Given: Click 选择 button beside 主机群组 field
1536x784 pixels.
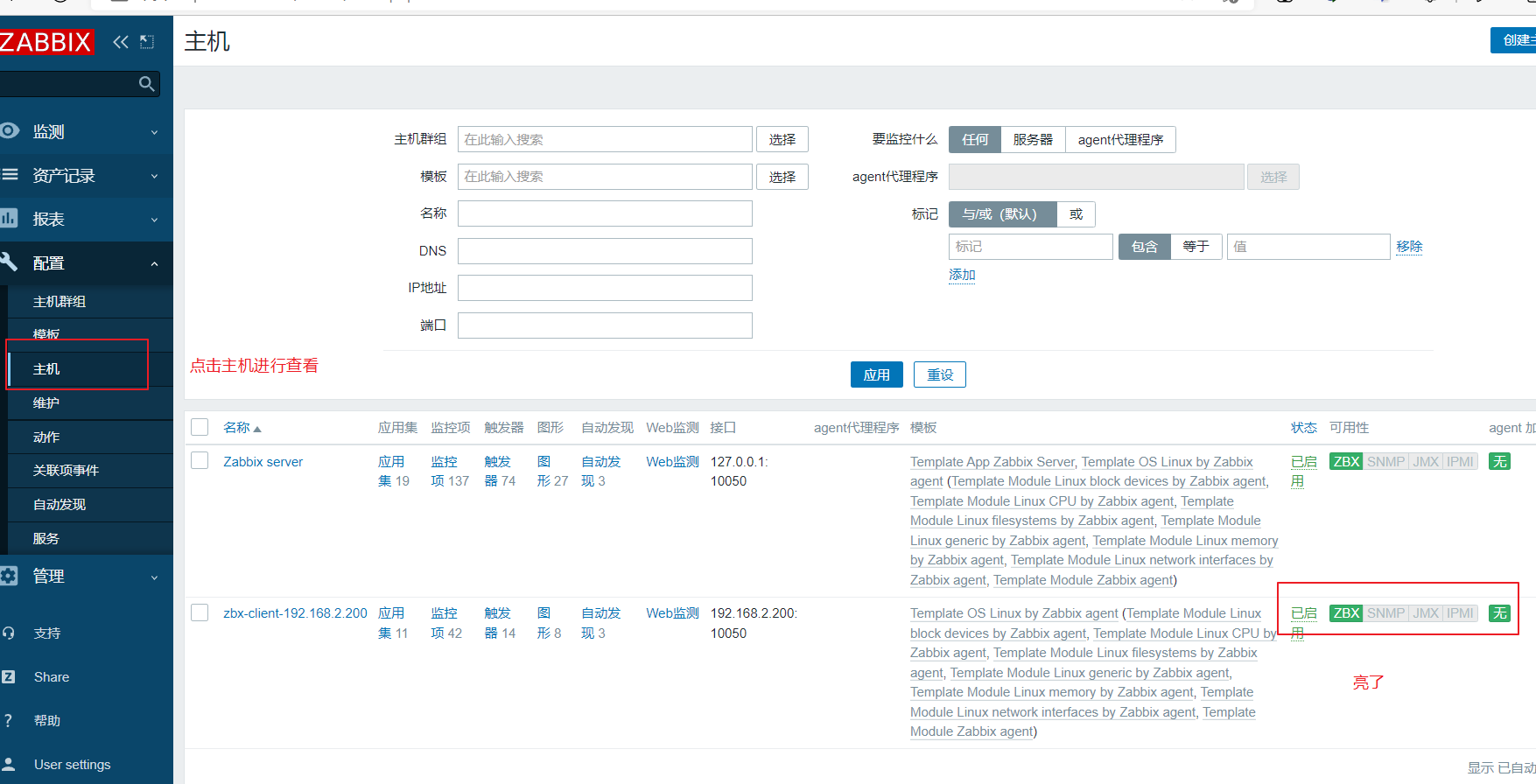Looking at the screenshot, I should pos(782,139).
